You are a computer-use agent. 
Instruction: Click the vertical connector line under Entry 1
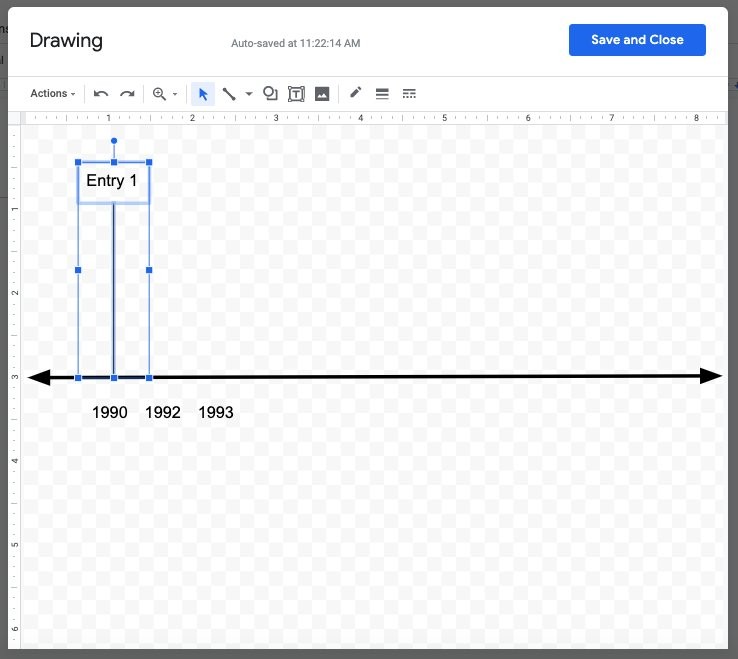click(x=113, y=289)
